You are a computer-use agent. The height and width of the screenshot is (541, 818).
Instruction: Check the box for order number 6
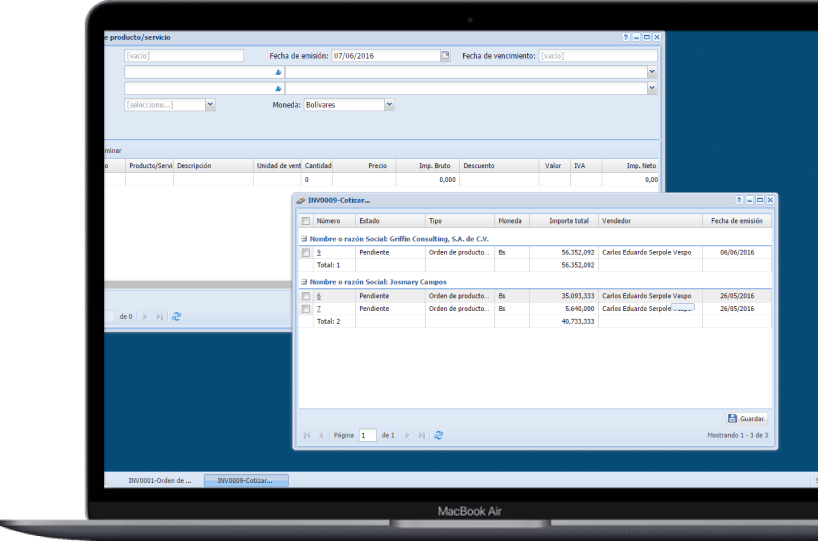306,296
